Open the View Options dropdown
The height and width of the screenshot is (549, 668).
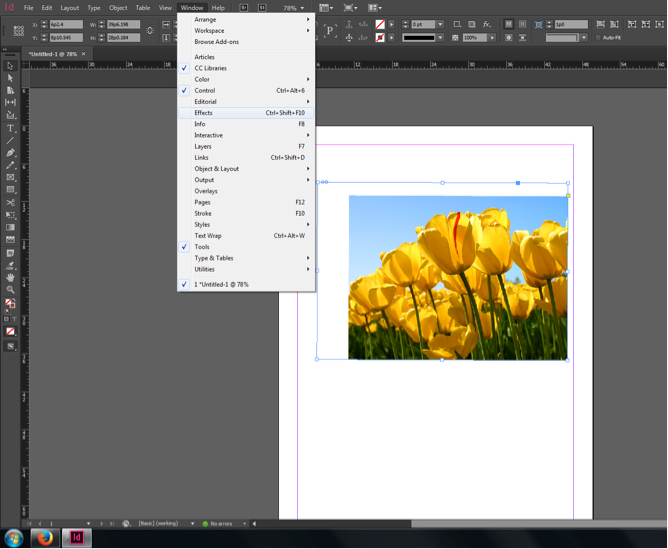point(326,8)
